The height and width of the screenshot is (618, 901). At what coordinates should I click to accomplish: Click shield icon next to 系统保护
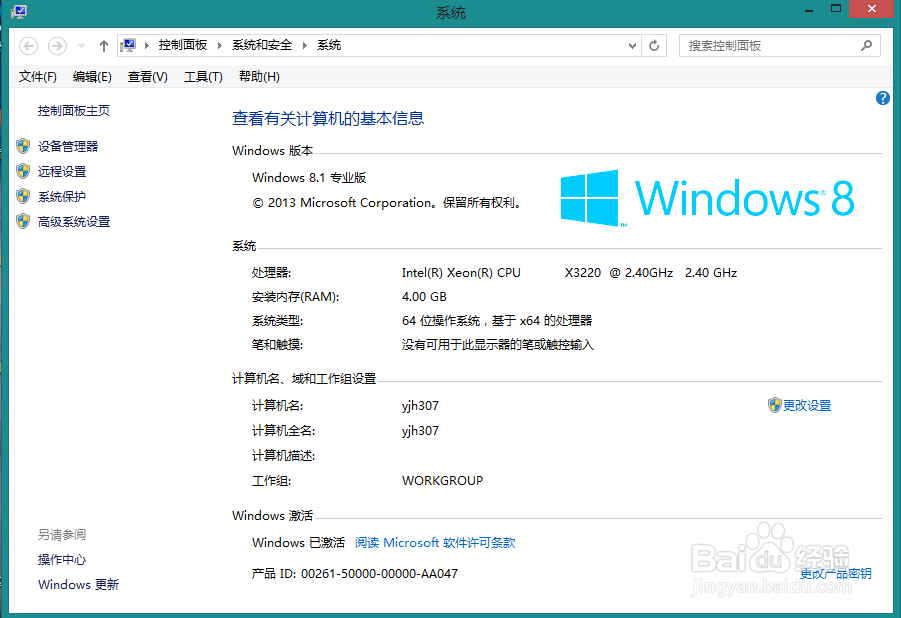(23, 196)
